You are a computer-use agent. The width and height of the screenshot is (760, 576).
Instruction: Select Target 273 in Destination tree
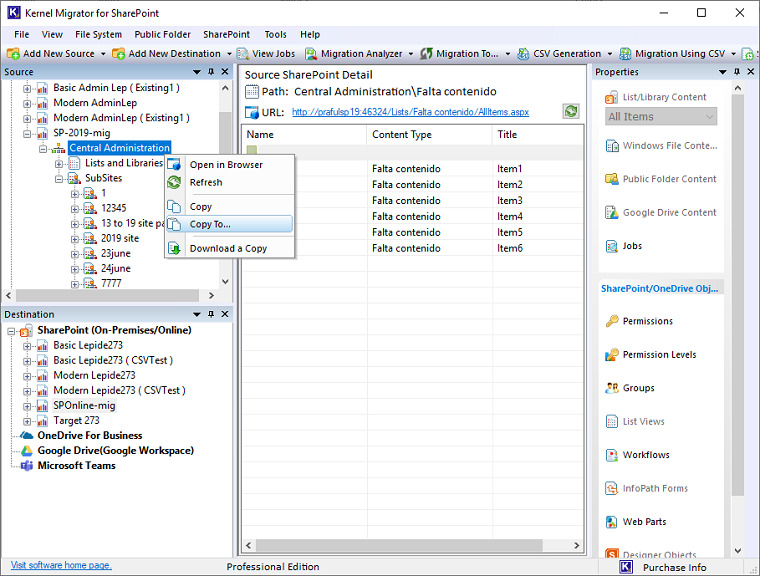coord(76,420)
